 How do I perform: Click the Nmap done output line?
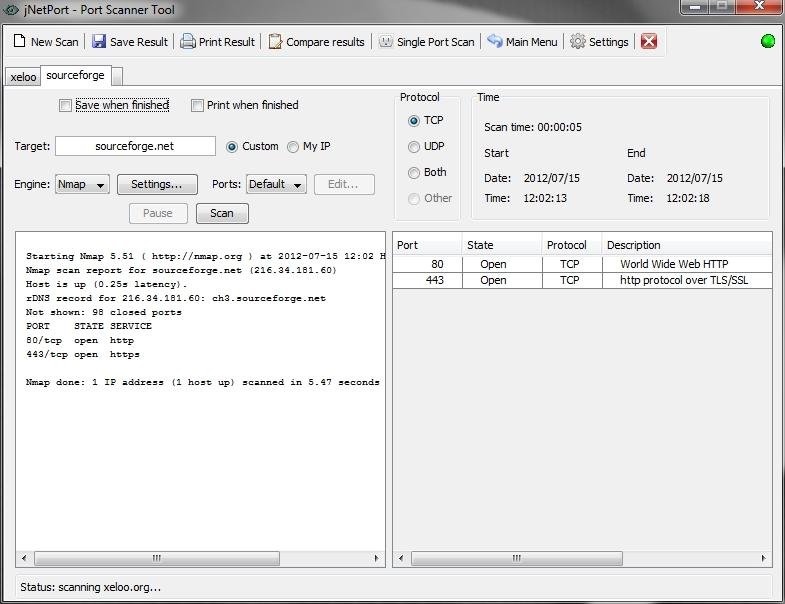tap(203, 382)
